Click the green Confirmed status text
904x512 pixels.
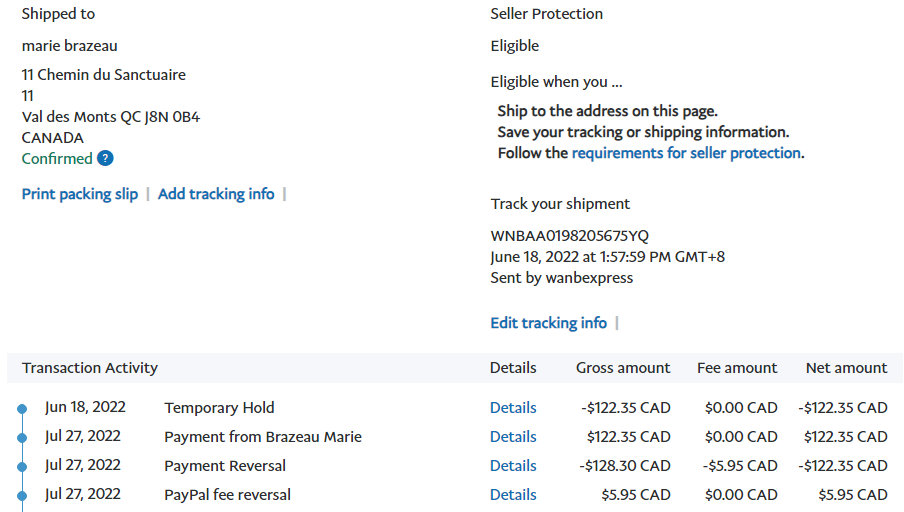coord(57,159)
